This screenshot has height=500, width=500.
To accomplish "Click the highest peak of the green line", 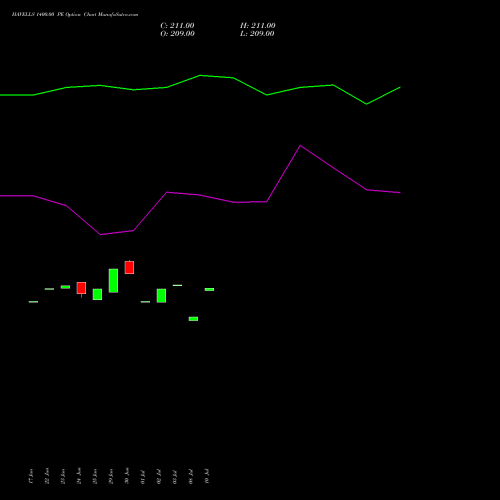I will [200, 75].
